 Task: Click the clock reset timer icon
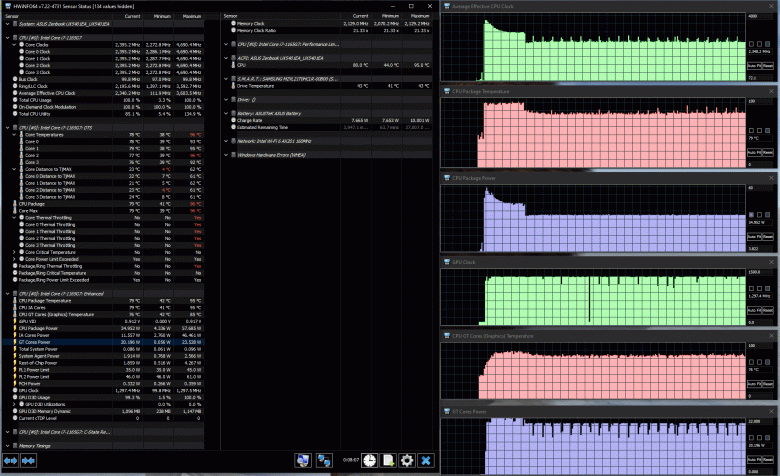point(369,461)
